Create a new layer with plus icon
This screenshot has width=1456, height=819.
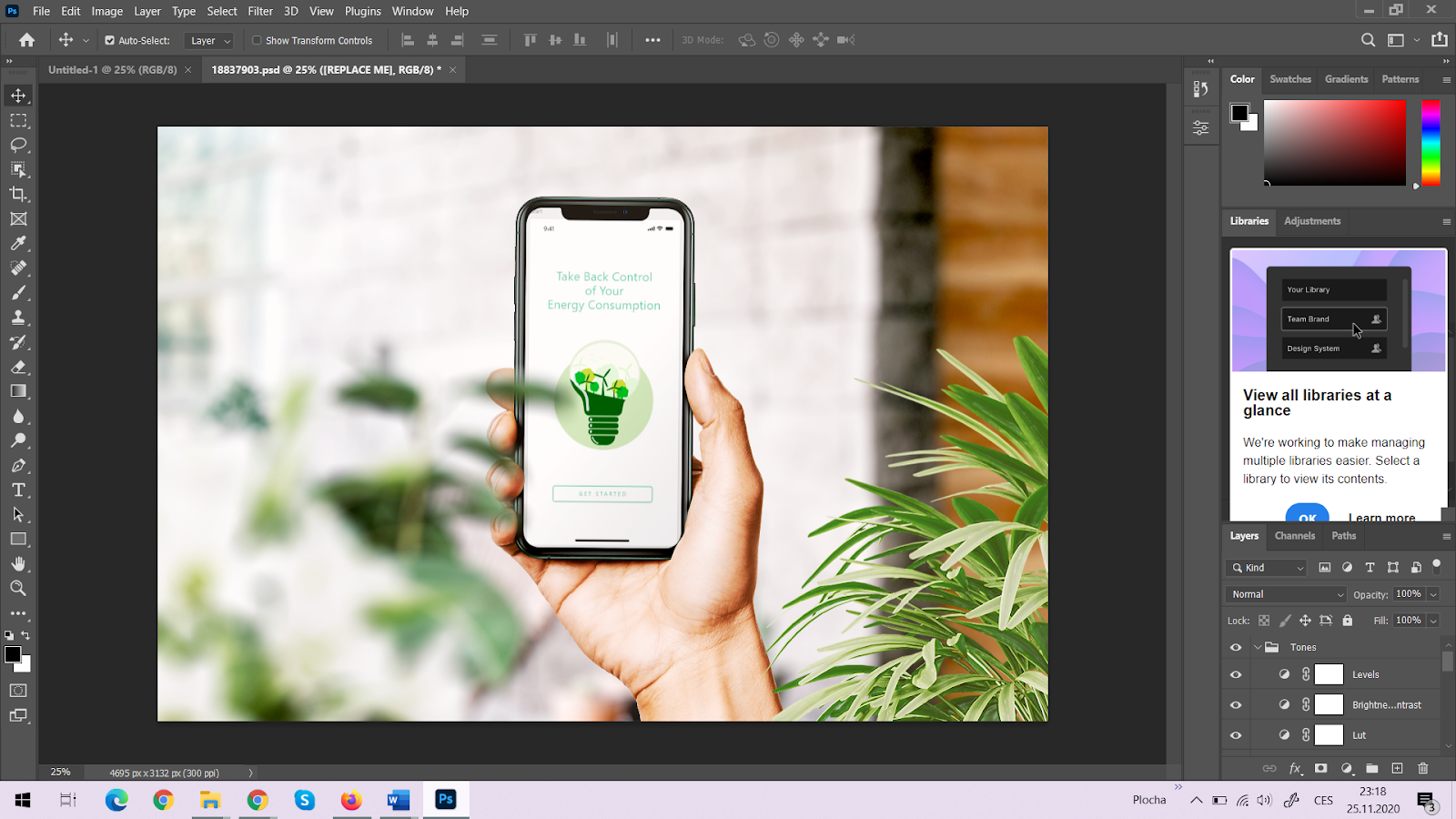pyautogui.click(x=1397, y=768)
